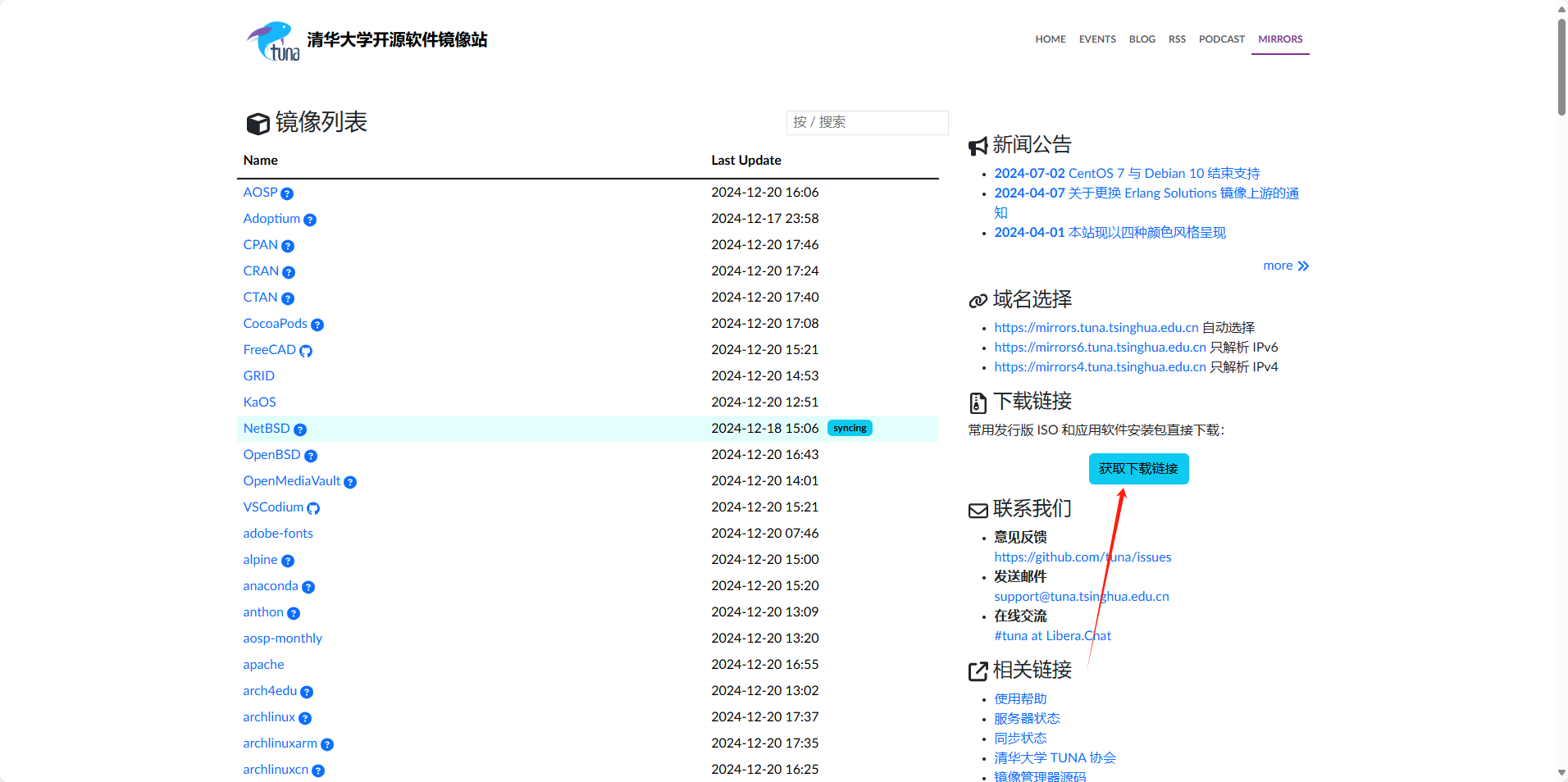Click the help icon beside NetBSD
The image size is (1568, 782).
point(300,430)
